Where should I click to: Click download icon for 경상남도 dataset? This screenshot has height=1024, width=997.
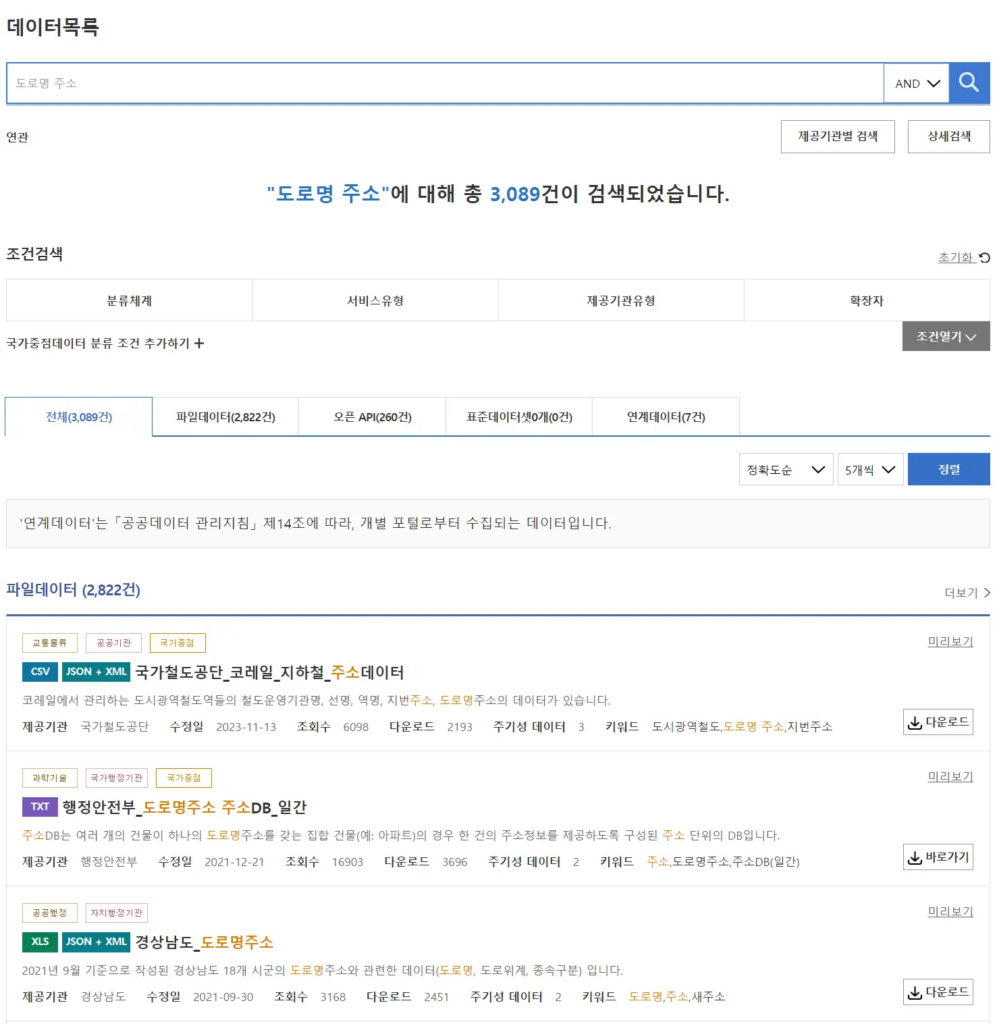tap(915, 993)
